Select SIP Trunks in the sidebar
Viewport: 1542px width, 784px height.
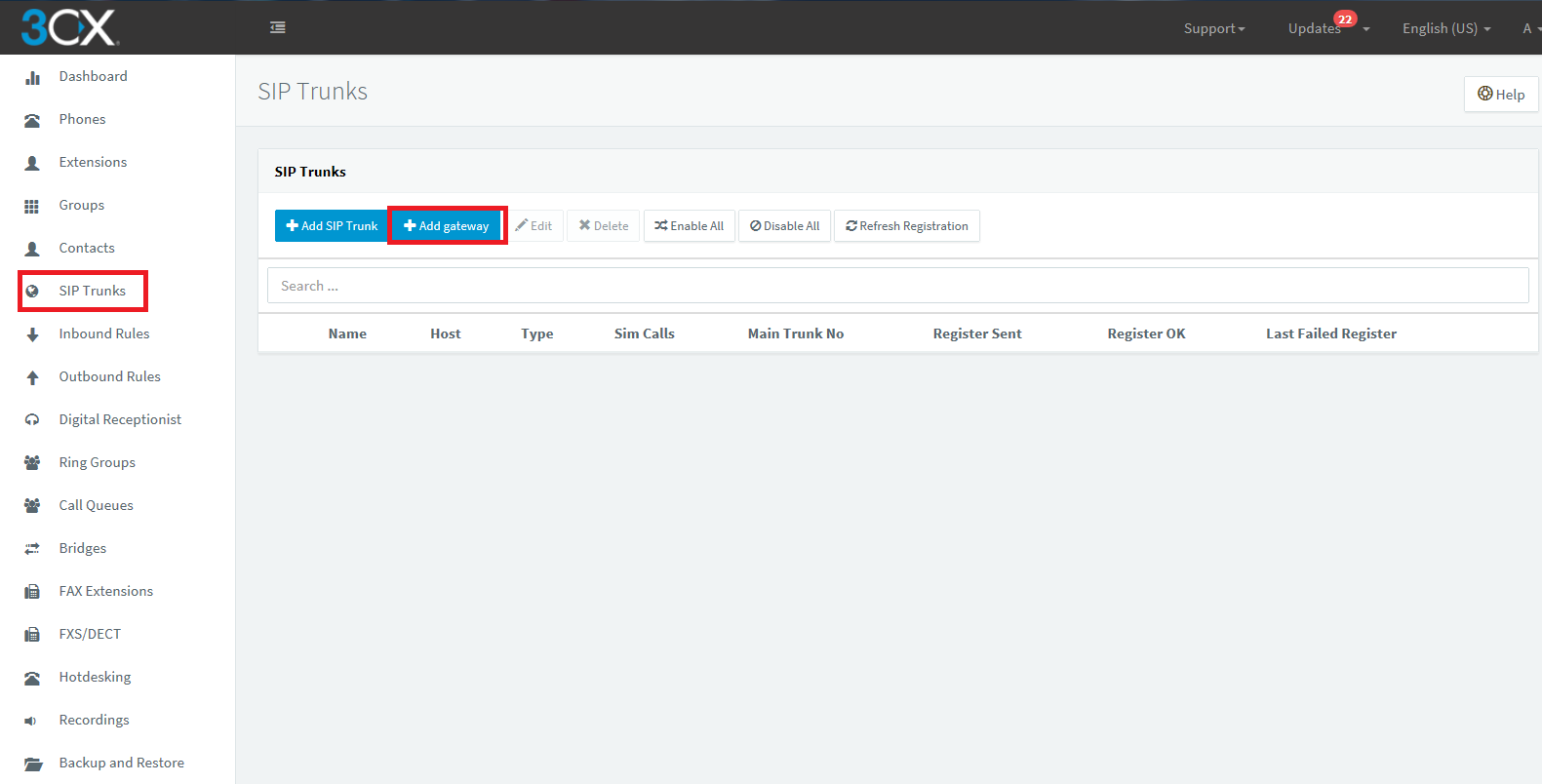click(92, 291)
